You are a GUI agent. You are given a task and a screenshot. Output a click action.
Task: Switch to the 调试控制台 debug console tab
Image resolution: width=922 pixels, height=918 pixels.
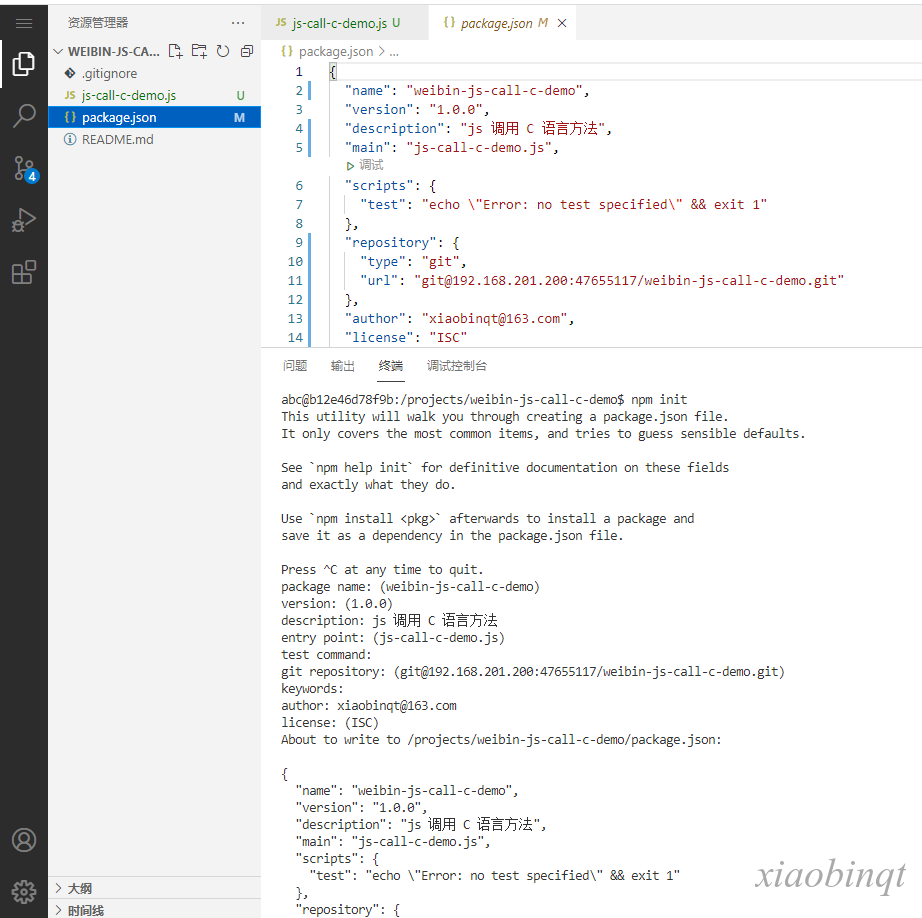click(456, 366)
